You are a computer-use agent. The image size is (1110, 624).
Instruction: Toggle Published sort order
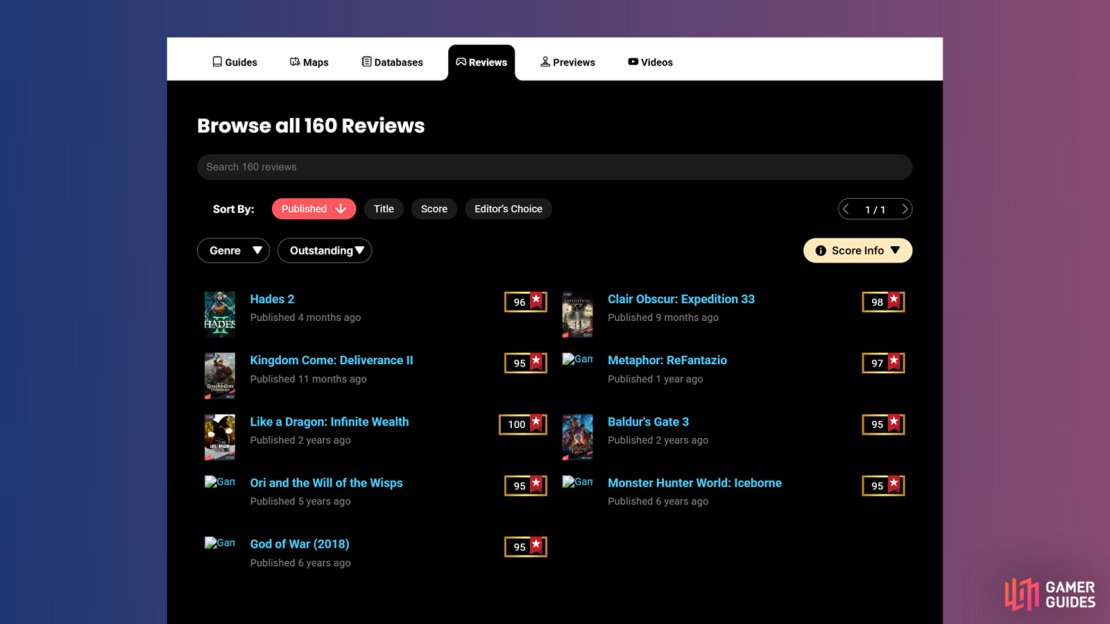coord(314,209)
